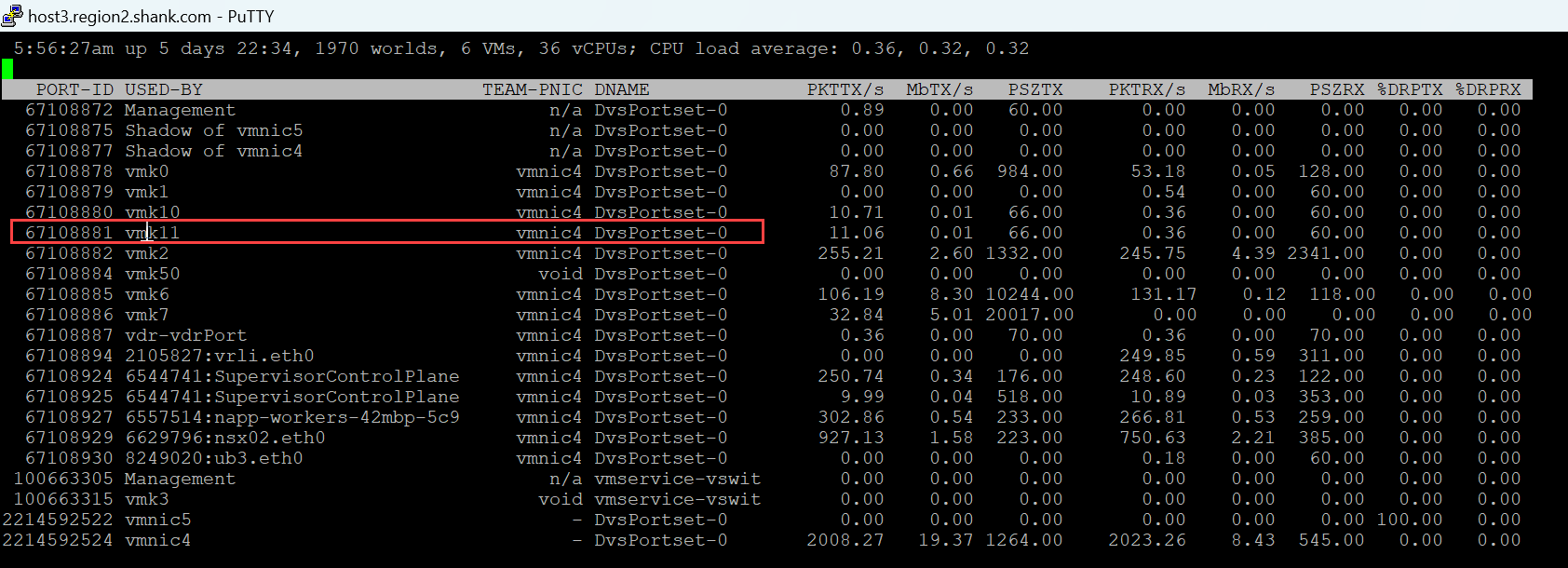Click the 2023.26 PKTRX/s value
The height and width of the screenshot is (568, 1568).
(1147, 540)
